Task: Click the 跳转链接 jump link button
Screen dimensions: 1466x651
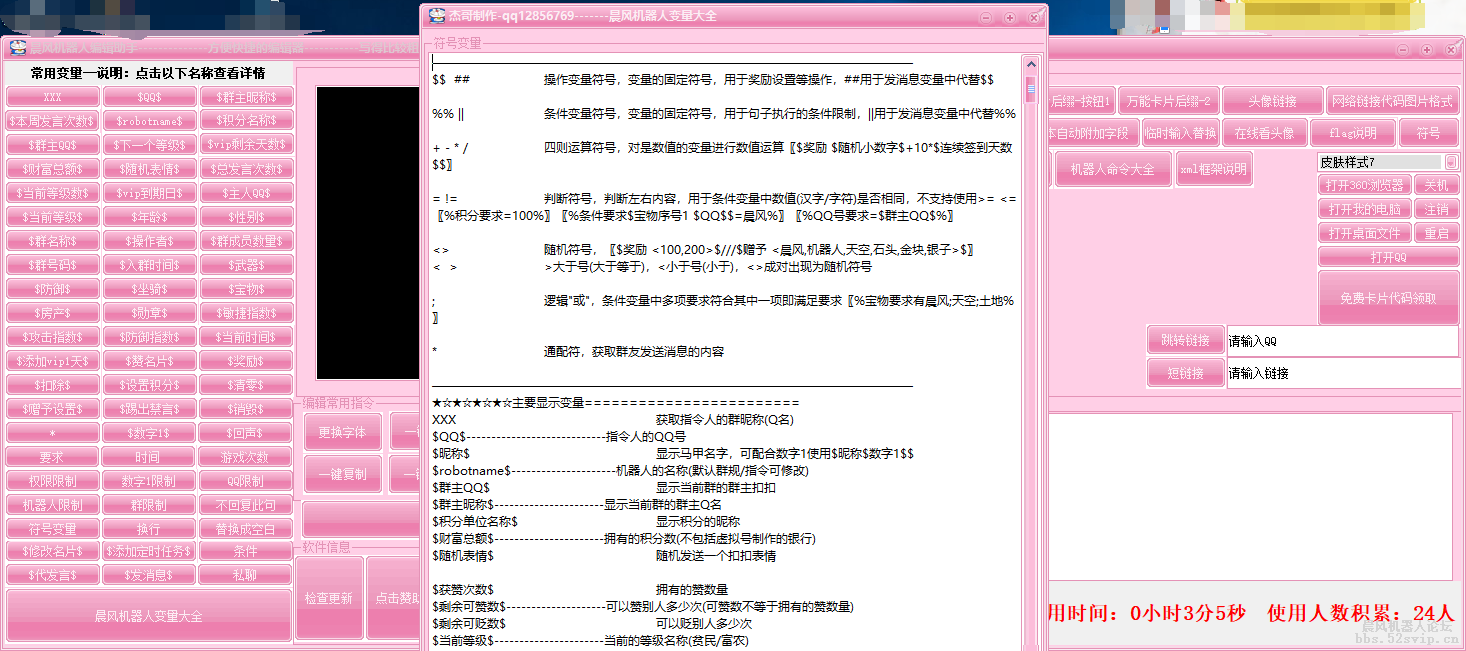Action: click(x=1185, y=340)
